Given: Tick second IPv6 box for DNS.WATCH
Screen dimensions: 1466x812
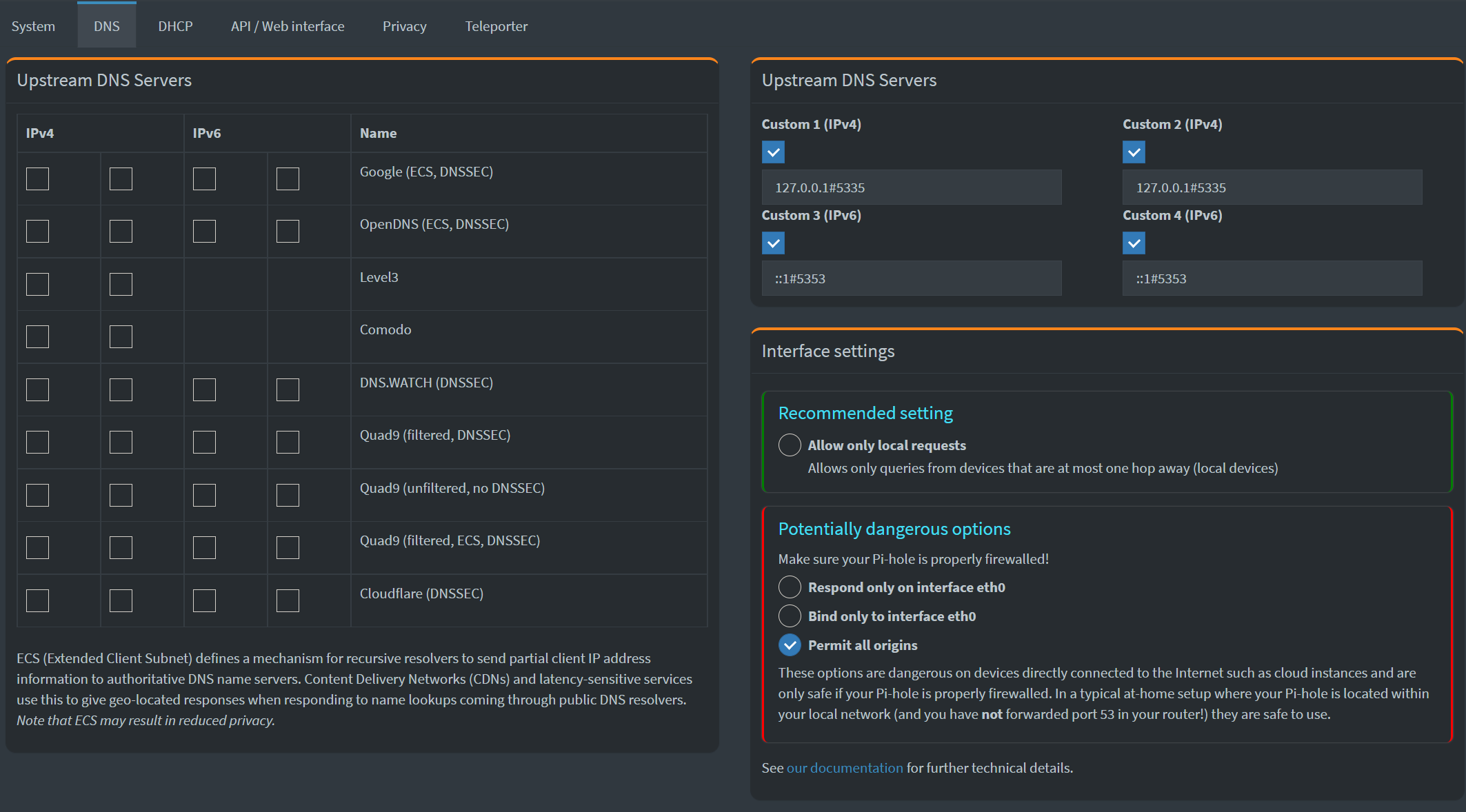Looking at the screenshot, I should (x=288, y=389).
